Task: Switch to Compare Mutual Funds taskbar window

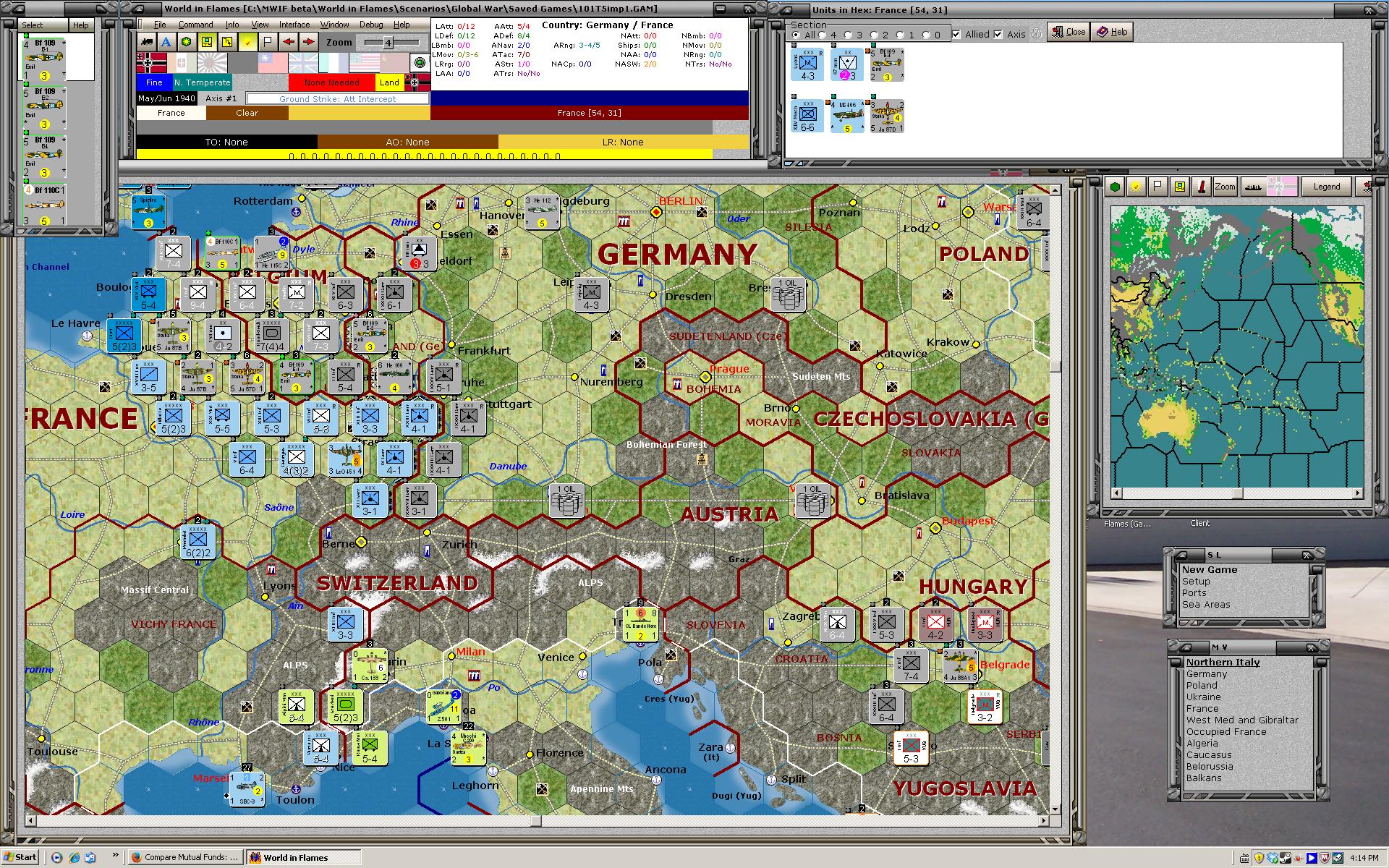Action: [185, 857]
